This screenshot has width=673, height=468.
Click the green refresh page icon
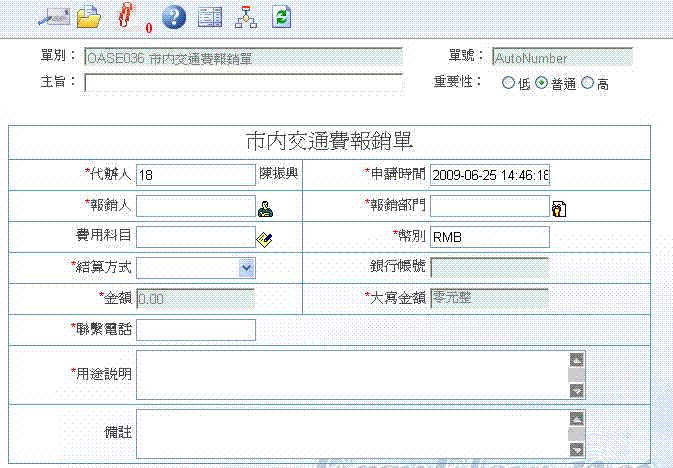click(x=282, y=16)
